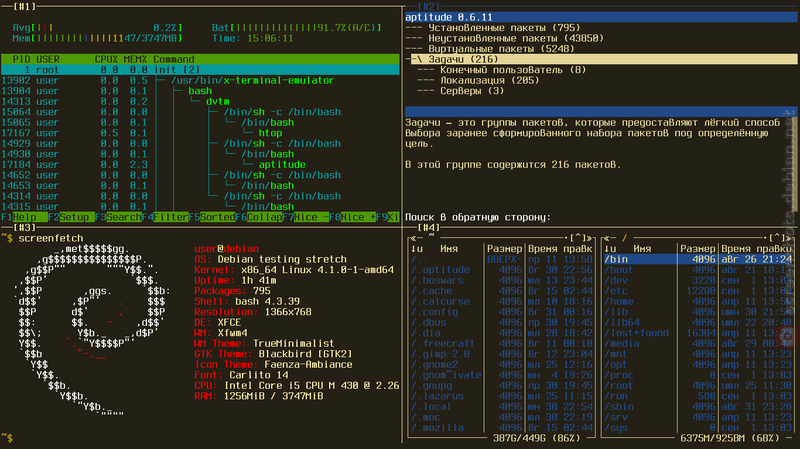Select /.mozilla directory in left panel
The width and height of the screenshot is (800, 449).
point(502,428)
